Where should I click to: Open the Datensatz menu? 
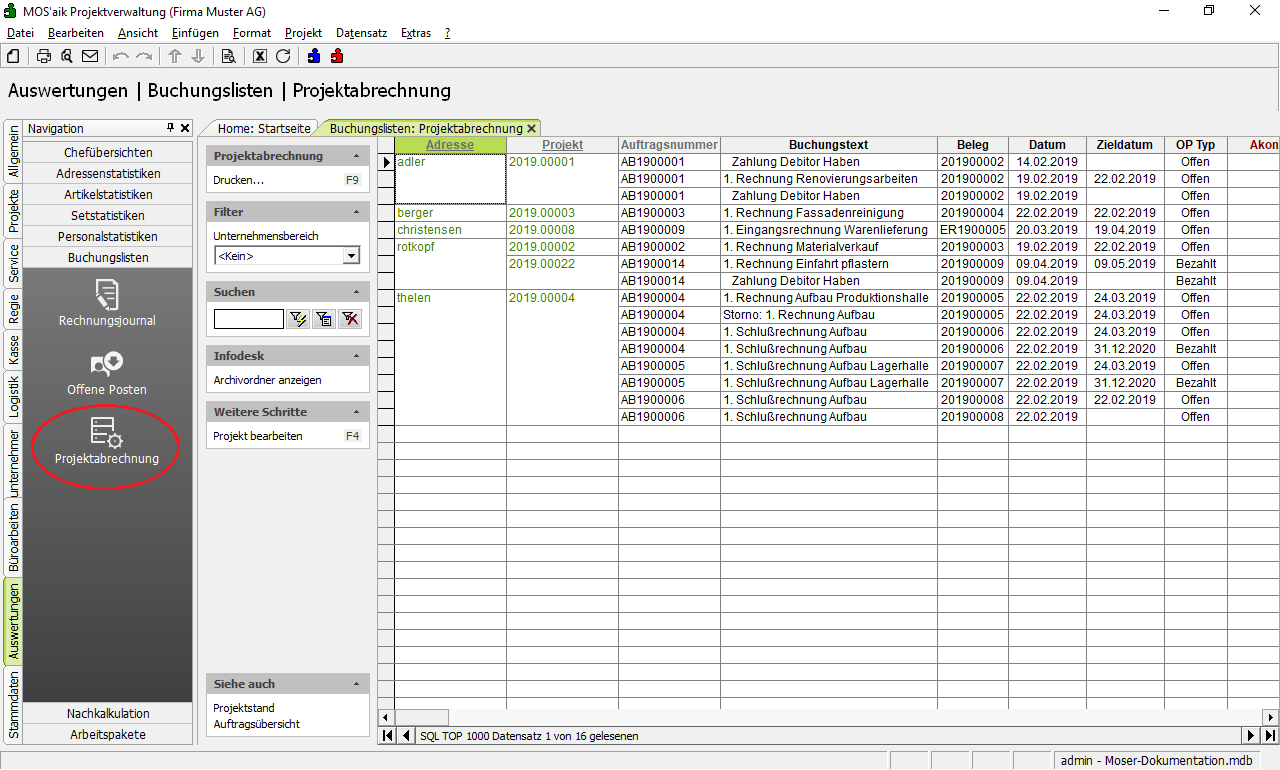click(x=361, y=33)
